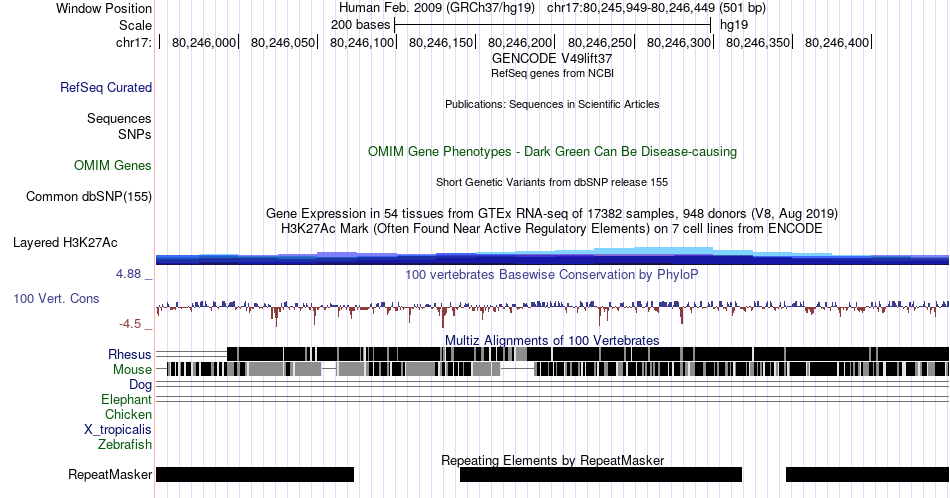Open the RefSeq Curated track label
Image resolution: width=950 pixels, height=498 pixels.
coord(105,87)
